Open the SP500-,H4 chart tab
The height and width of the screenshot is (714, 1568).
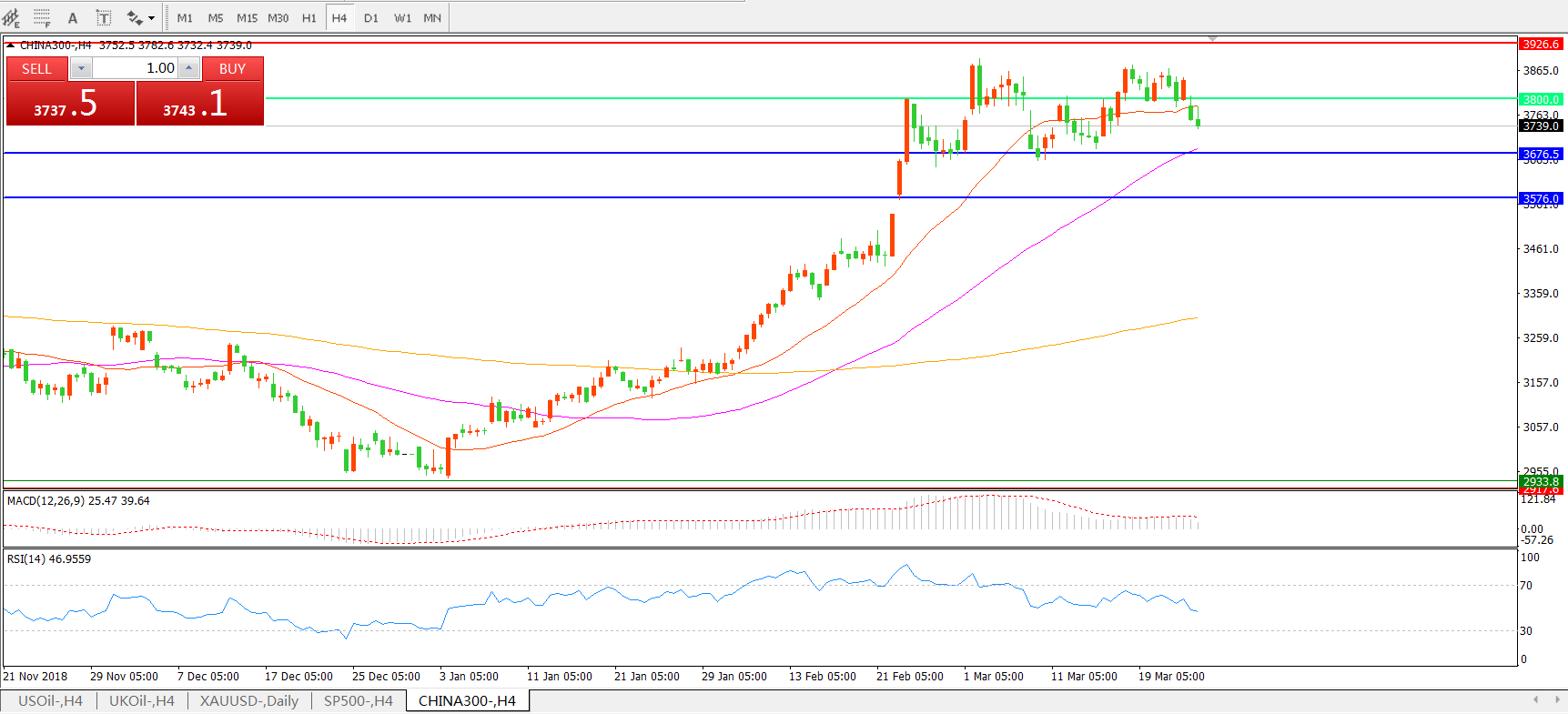(x=358, y=700)
